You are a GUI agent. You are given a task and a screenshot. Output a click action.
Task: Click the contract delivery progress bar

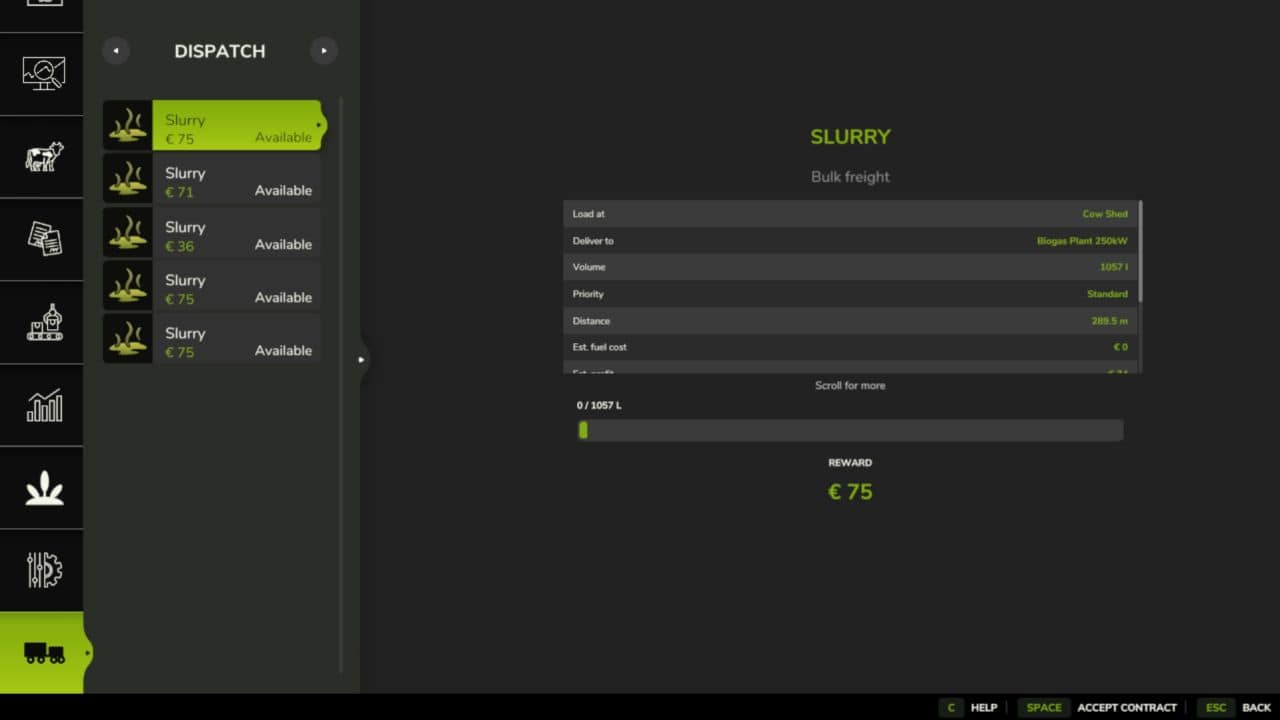[x=850, y=430]
